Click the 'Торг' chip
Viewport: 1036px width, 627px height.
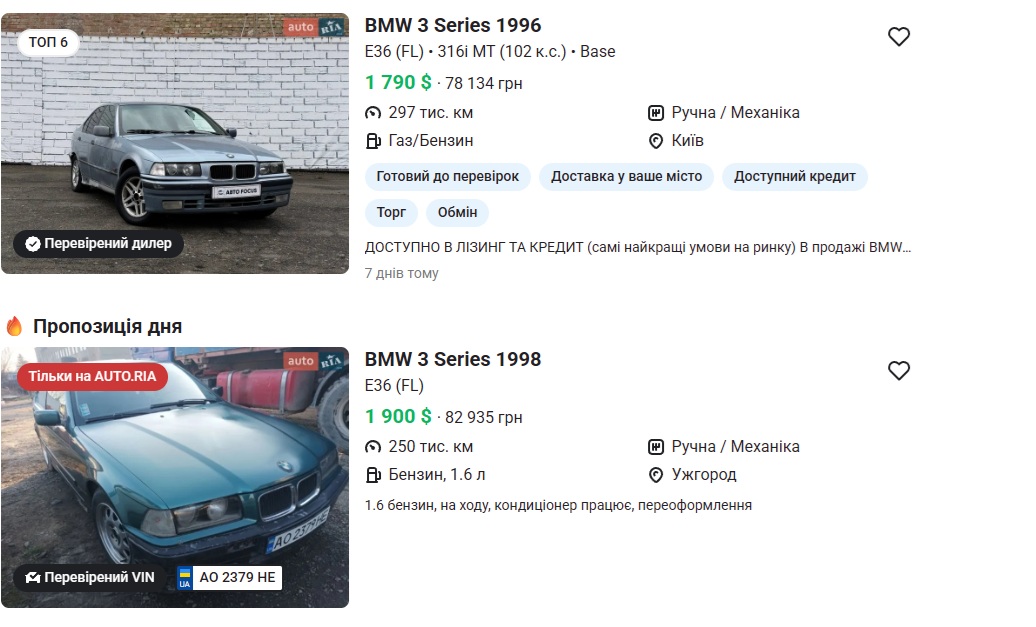(x=391, y=213)
